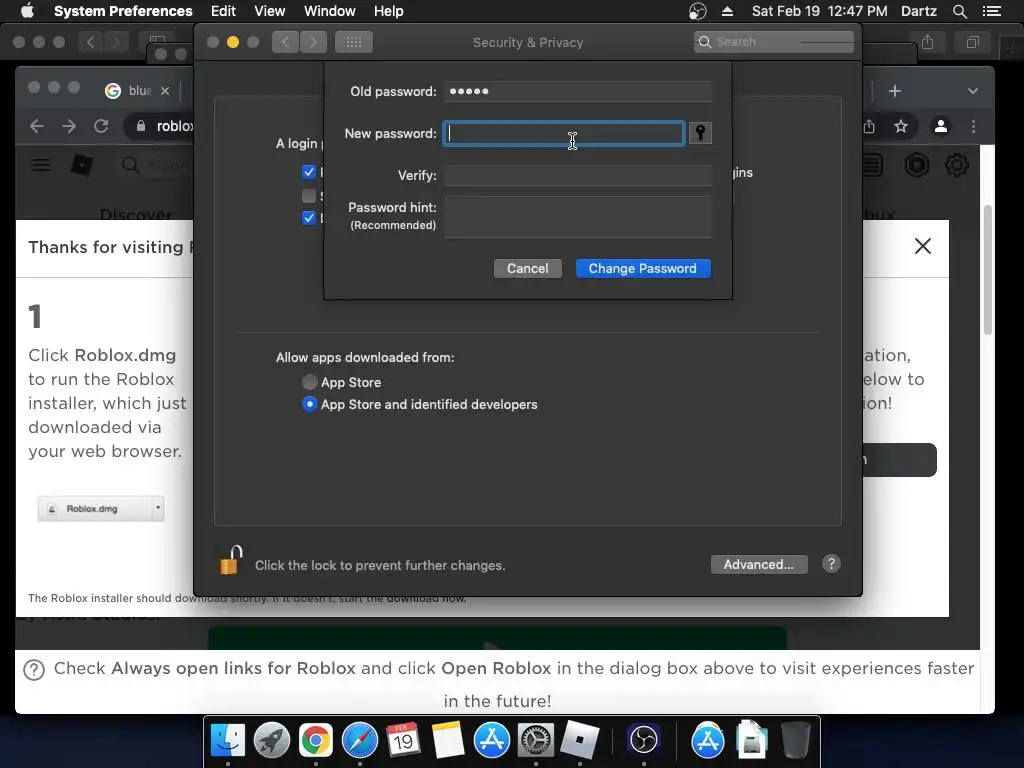Reload the page in Chrome window

tap(101, 126)
